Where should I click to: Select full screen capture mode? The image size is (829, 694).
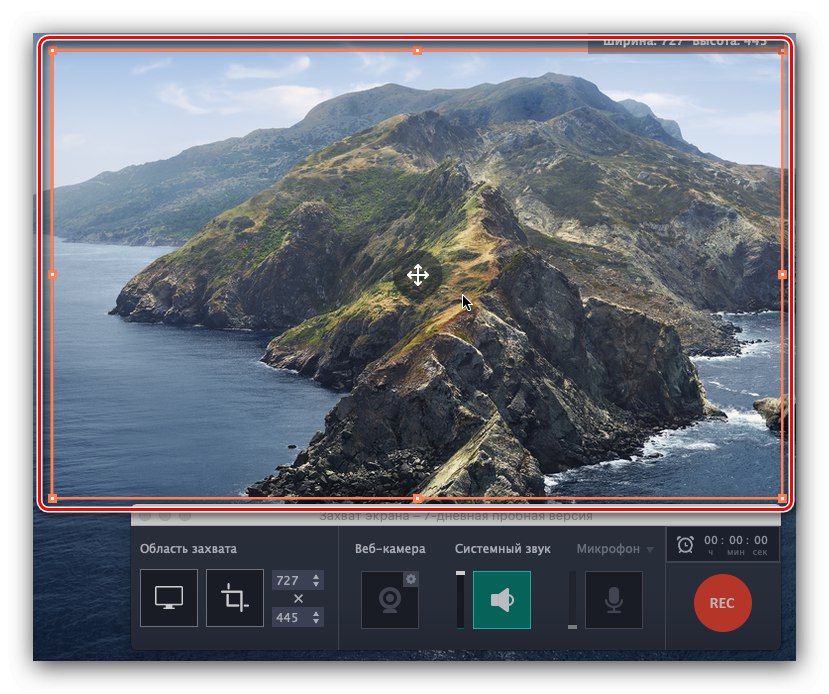click(x=168, y=597)
